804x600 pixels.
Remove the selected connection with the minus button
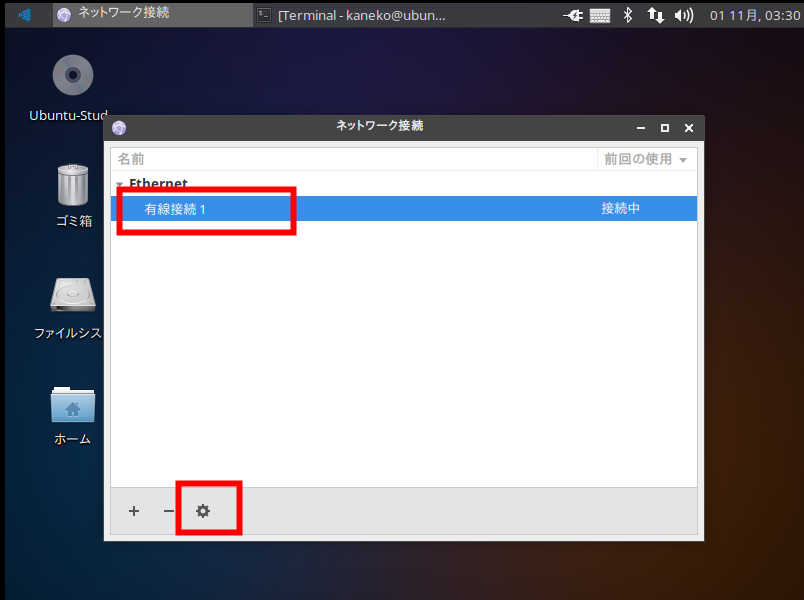[169, 511]
